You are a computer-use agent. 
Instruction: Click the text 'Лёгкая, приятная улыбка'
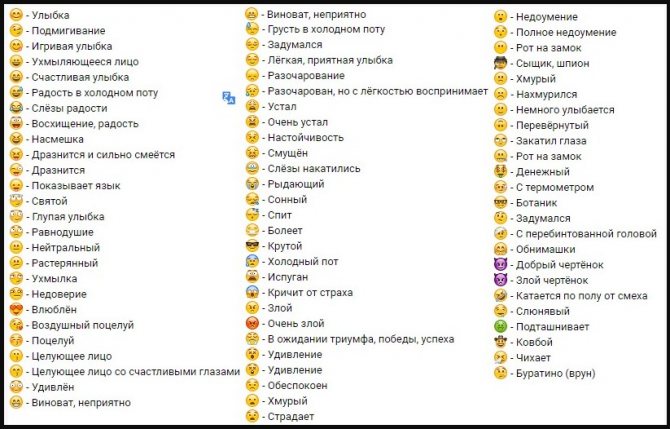330,60
